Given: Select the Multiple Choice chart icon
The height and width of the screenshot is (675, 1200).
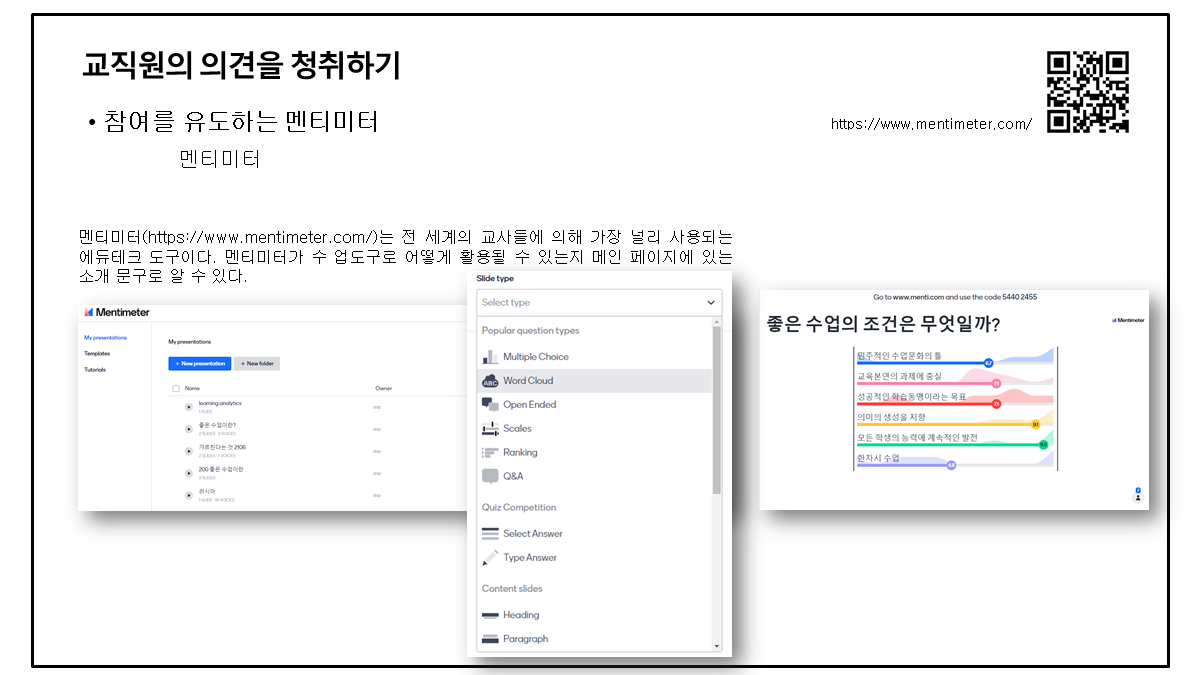Looking at the screenshot, I should (x=490, y=357).
